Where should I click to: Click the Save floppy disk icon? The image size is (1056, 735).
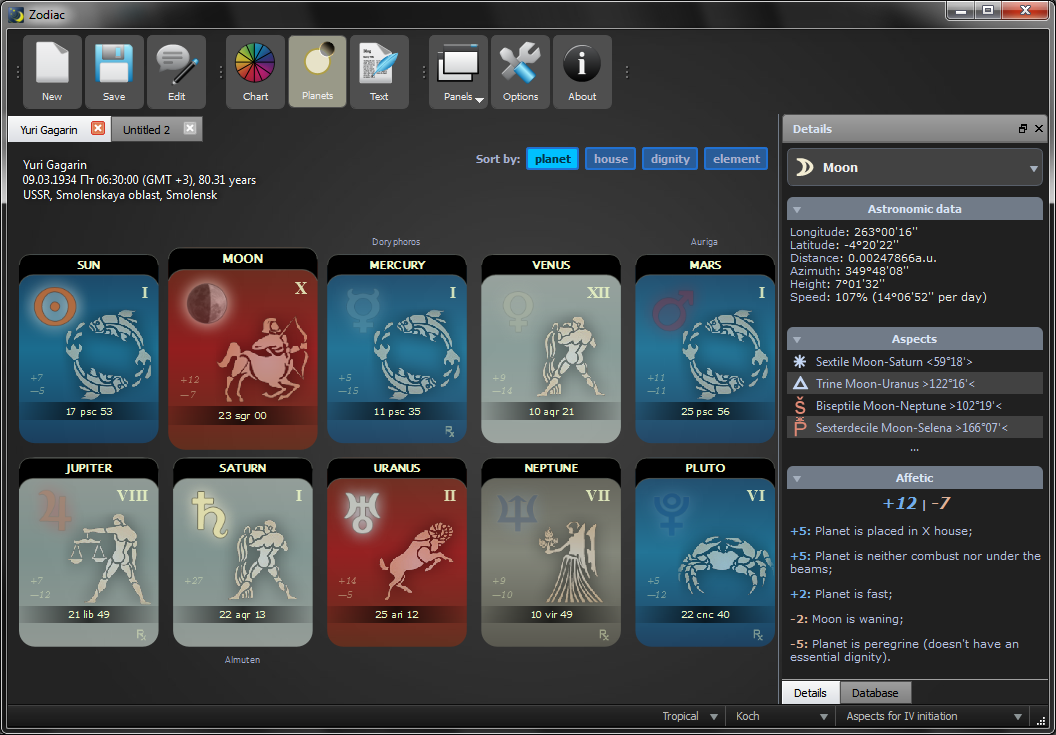(114, 71)
